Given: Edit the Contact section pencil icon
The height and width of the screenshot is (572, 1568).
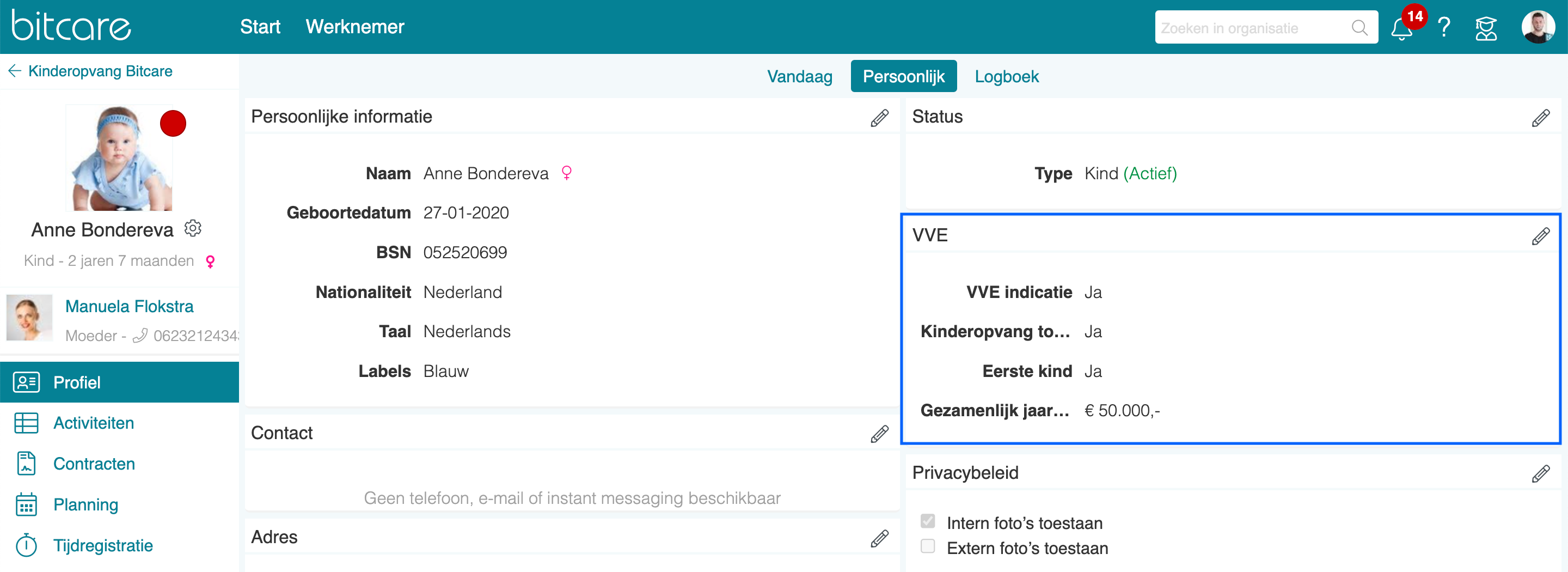Looking at the screenshot, I should [879, 434].
